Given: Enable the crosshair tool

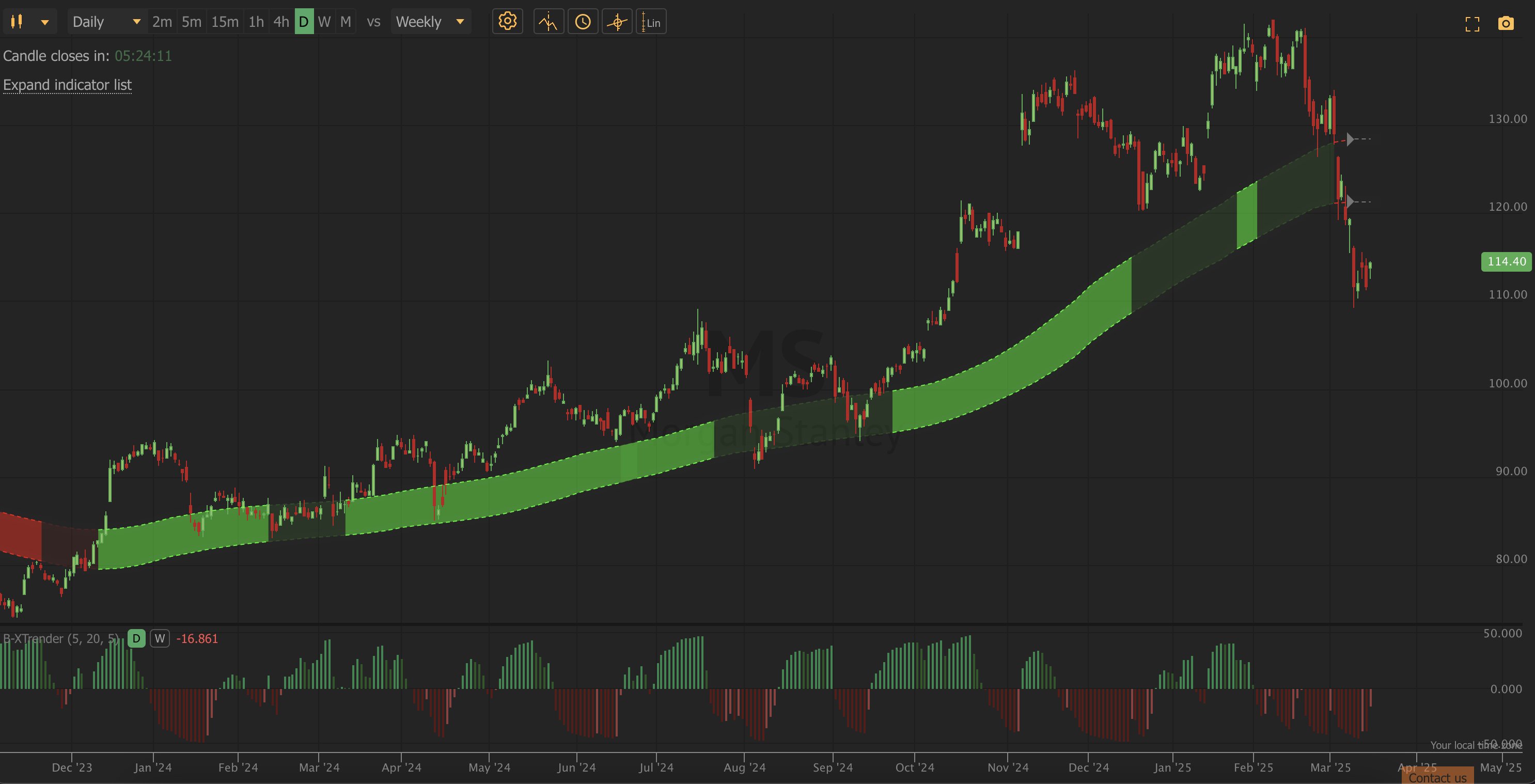Looking at the screenshot, I should click(617, 22).
